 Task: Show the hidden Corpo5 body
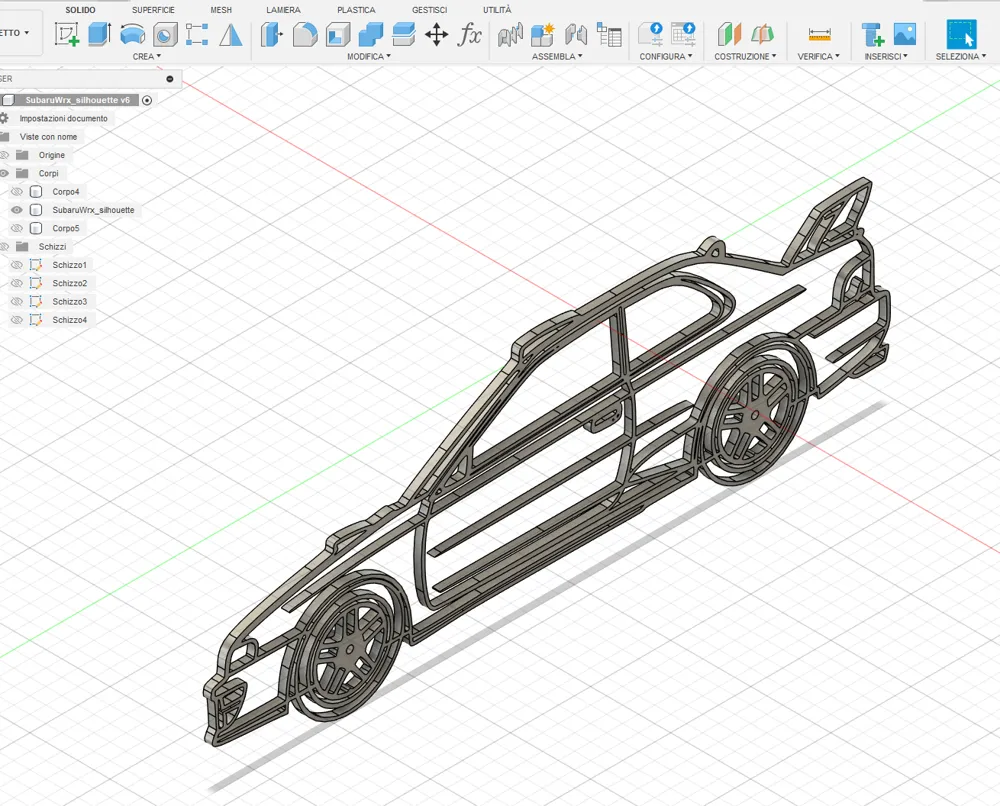click(x=17, y=228)
